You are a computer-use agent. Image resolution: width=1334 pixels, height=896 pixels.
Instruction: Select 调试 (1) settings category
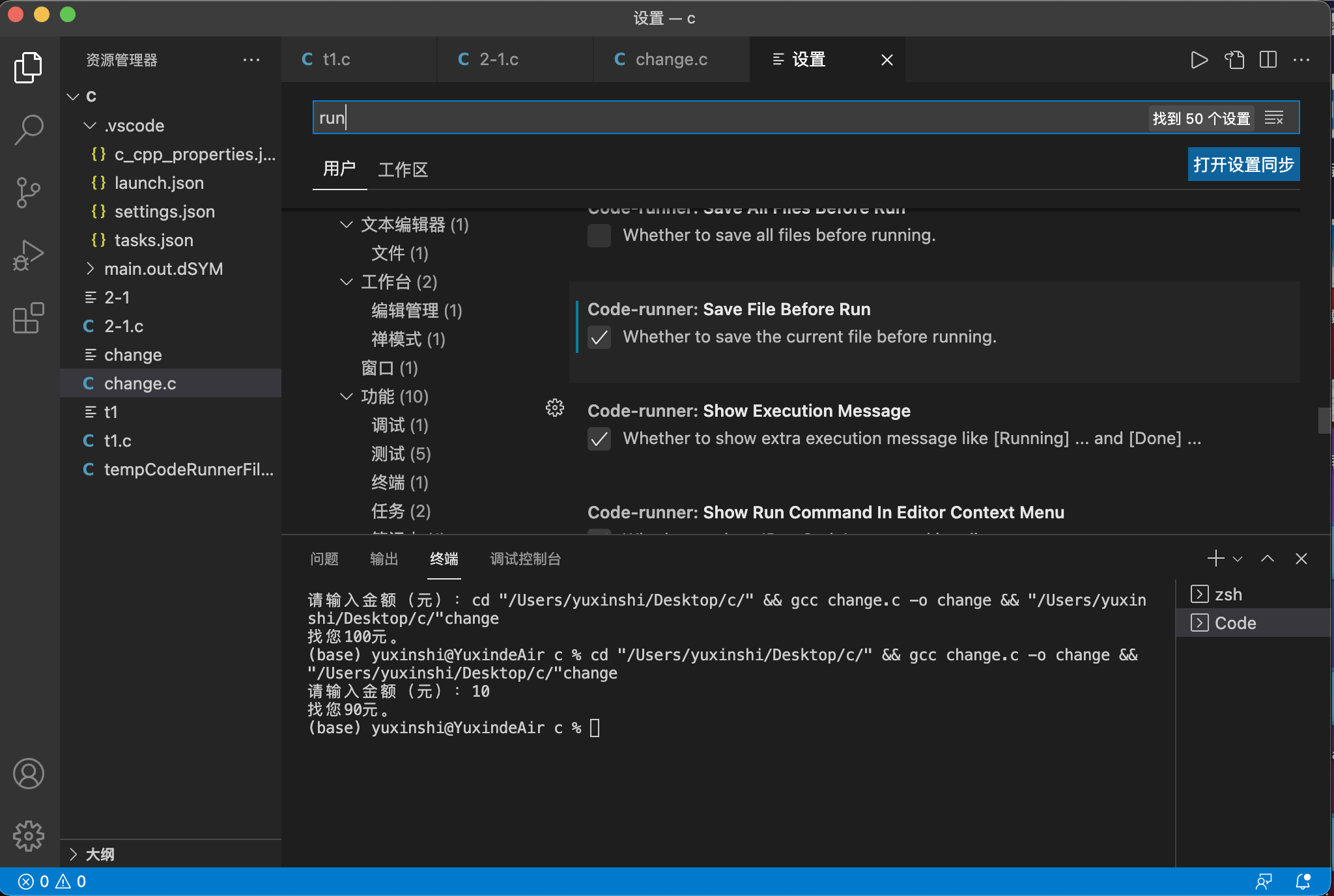[399, 425]
